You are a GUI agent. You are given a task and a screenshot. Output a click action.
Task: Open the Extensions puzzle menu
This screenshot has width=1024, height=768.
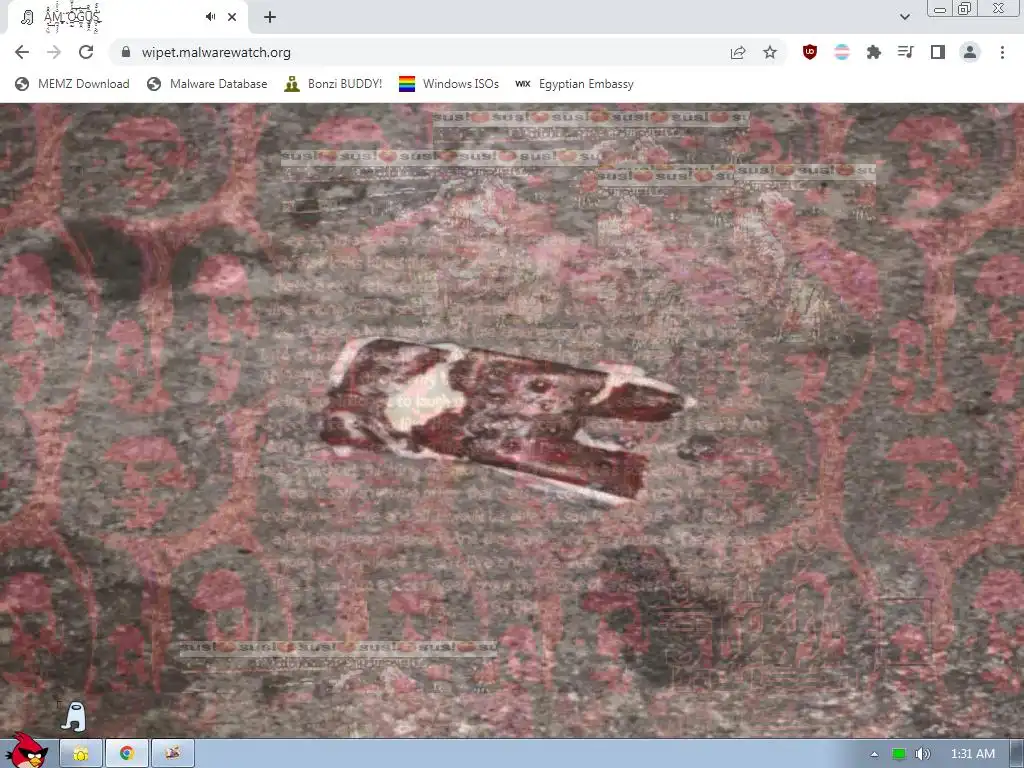click(x=874, y=52)
